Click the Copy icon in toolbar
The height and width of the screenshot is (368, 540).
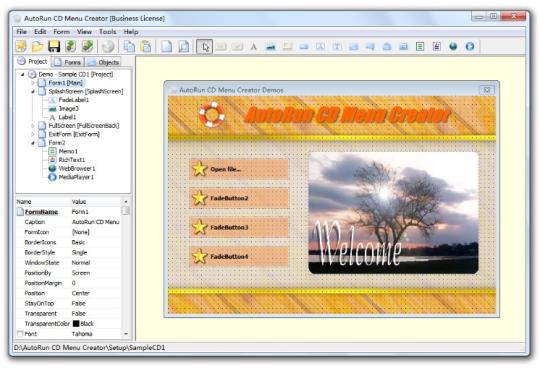click(x=129, y=46)
